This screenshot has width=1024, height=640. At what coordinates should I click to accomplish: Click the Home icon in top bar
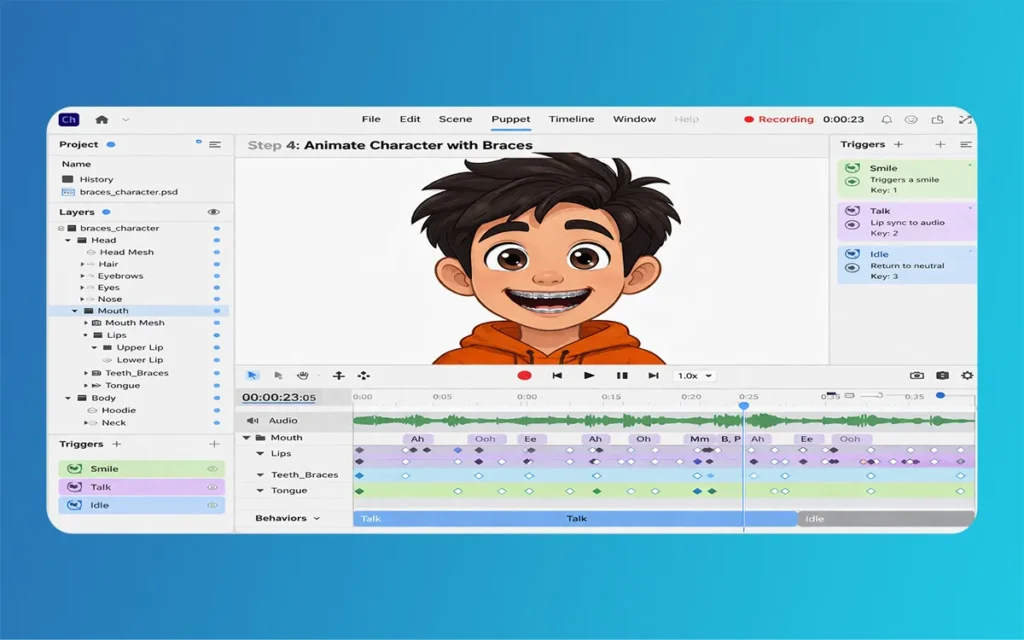point(102,120)
